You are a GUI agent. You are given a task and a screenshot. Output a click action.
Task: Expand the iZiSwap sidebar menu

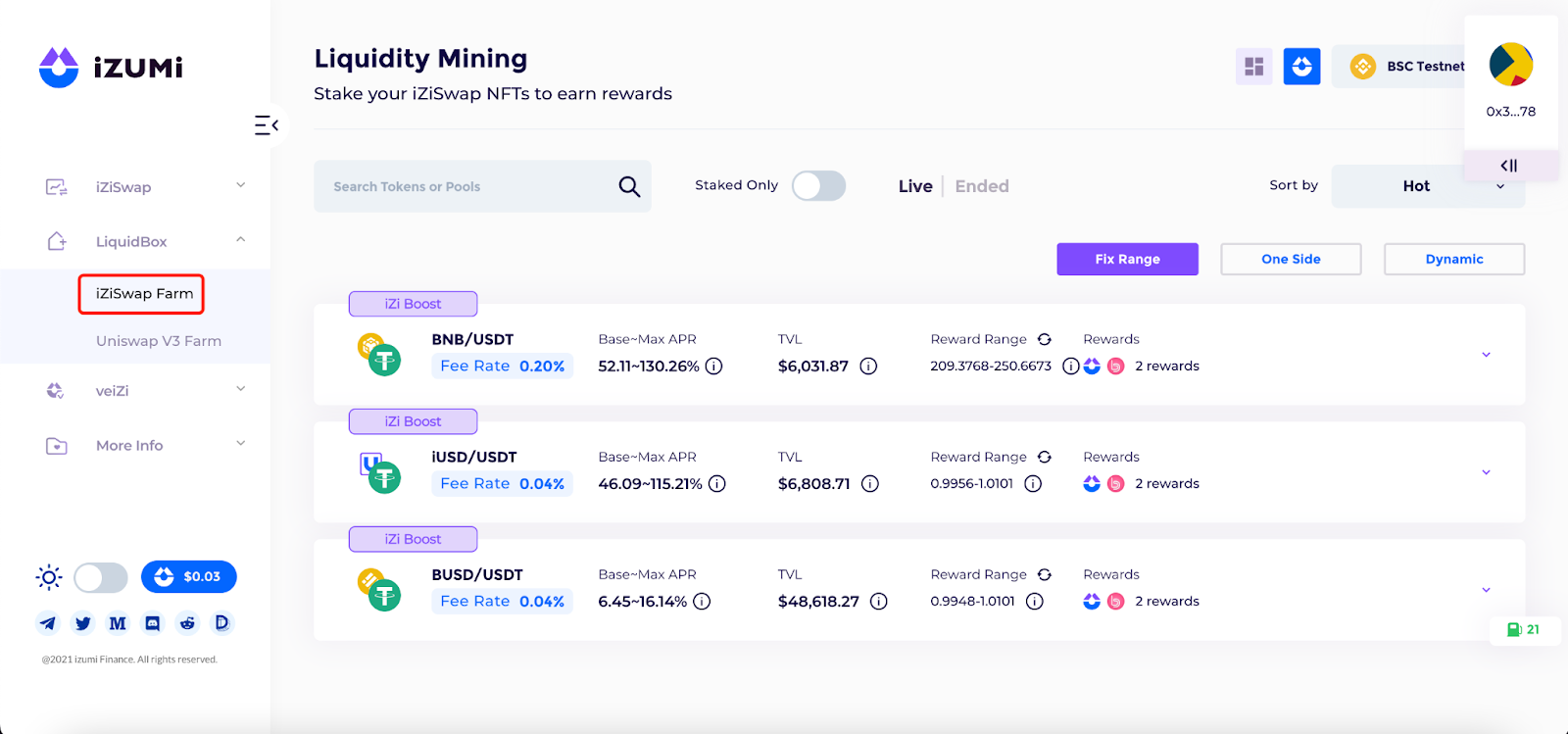pyautogui.click(x=240, y=185)
